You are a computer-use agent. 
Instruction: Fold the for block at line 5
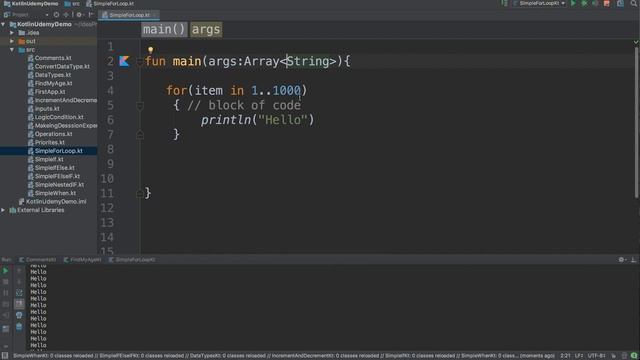pyautogui.click(x=140, y=106)
